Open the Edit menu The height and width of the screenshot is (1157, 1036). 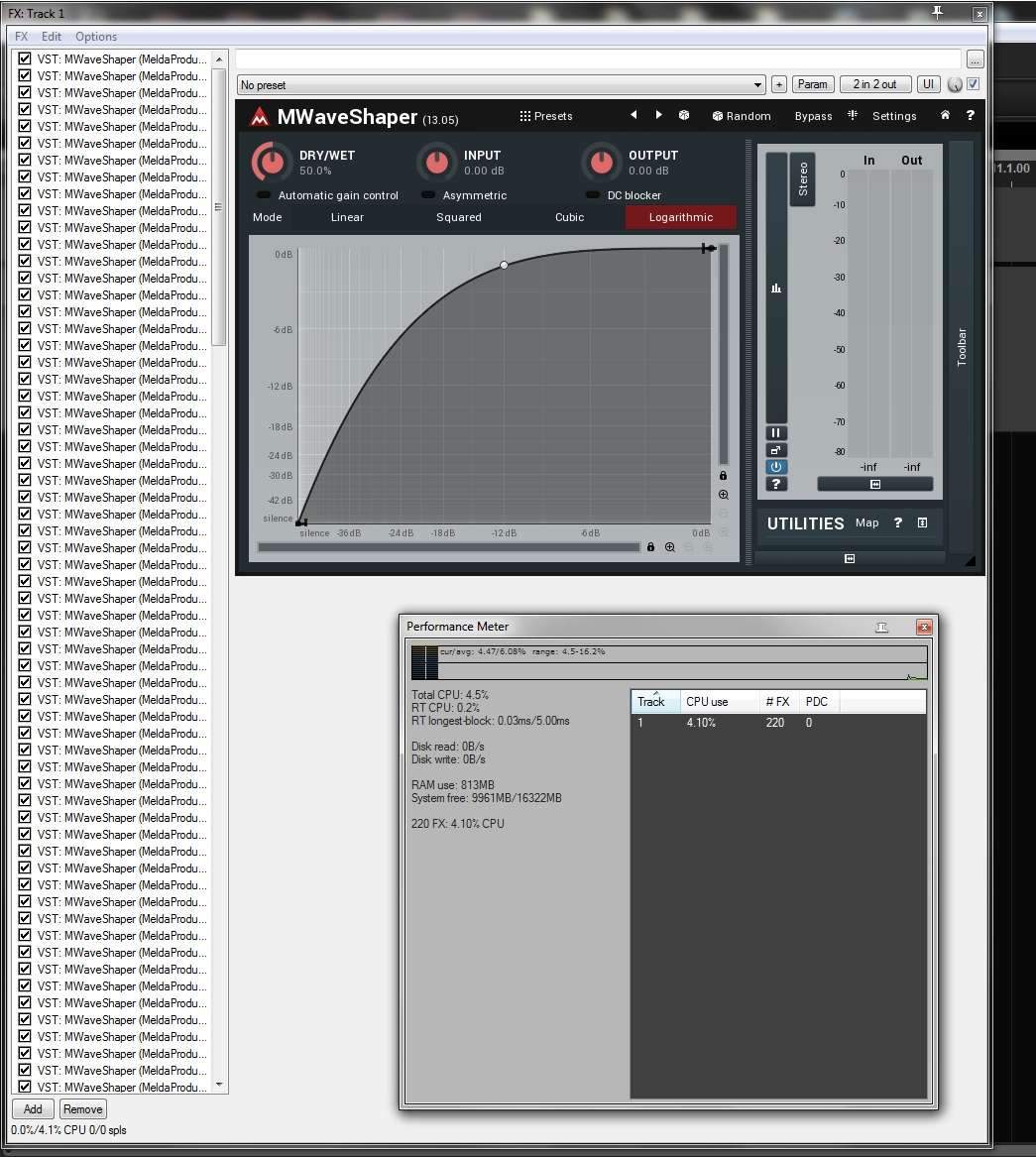click(x=52, y=36)
